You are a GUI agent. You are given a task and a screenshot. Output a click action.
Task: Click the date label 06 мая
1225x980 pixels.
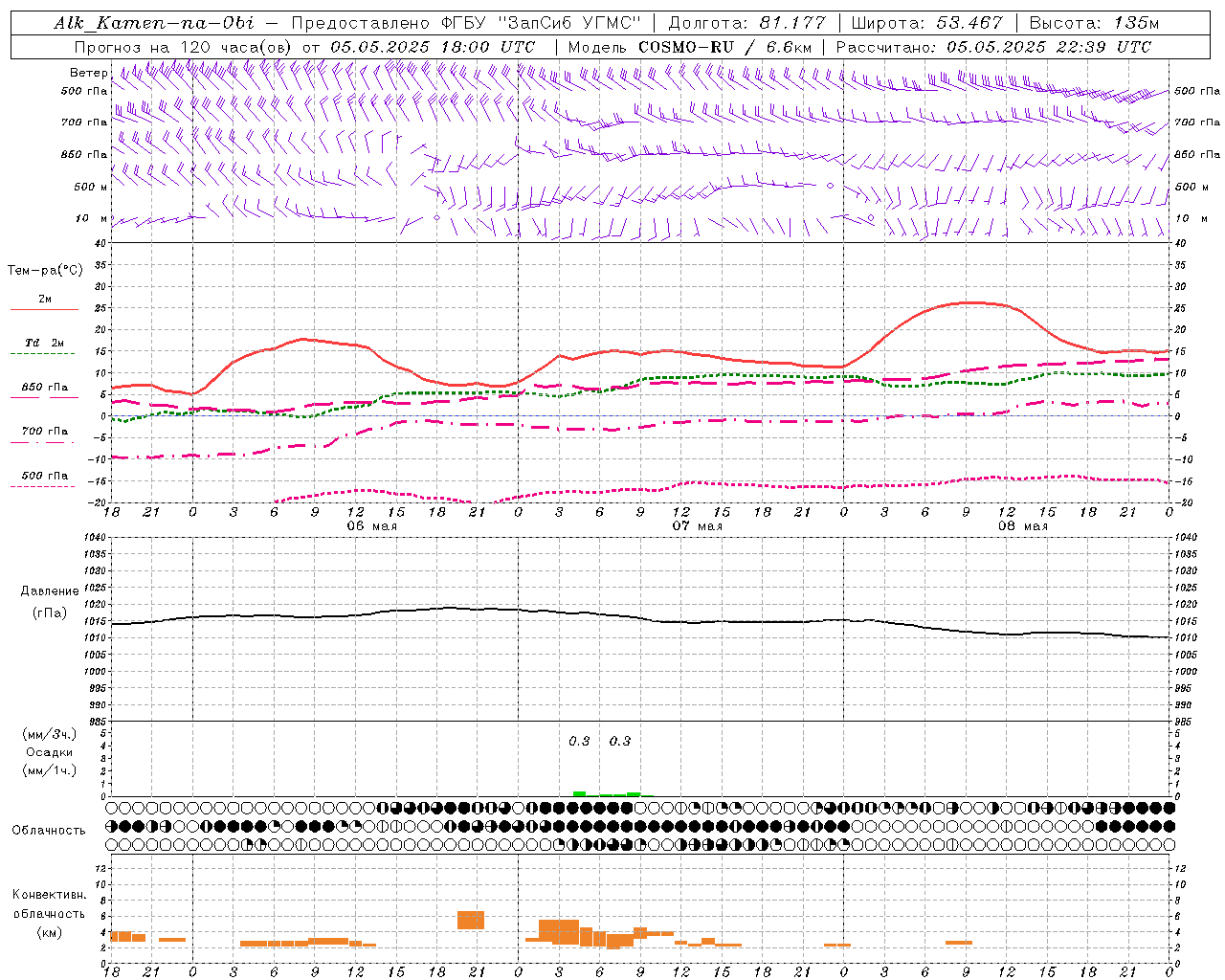(371, 526)
